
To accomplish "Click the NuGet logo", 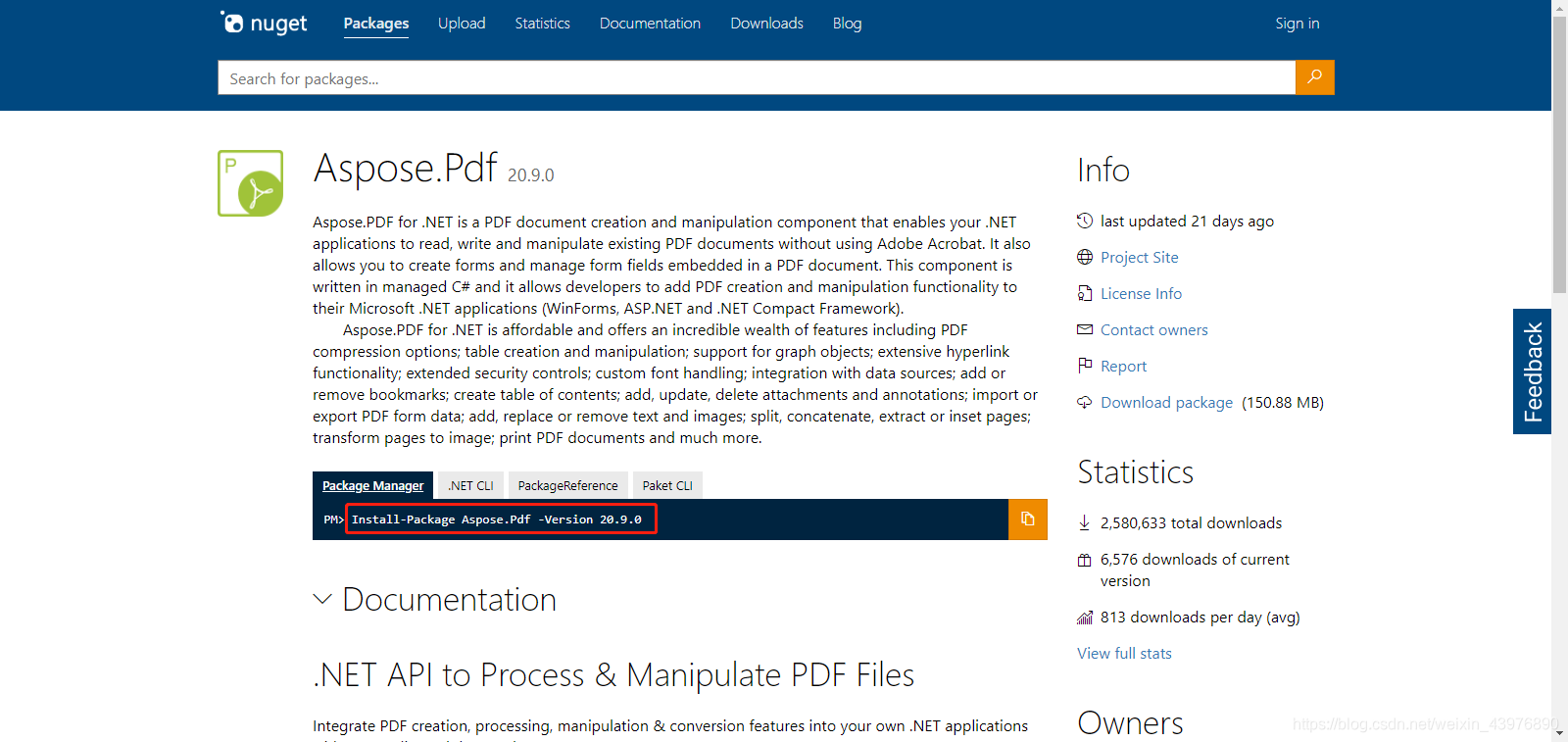I will pyautogui.click(x=264, y=23).
